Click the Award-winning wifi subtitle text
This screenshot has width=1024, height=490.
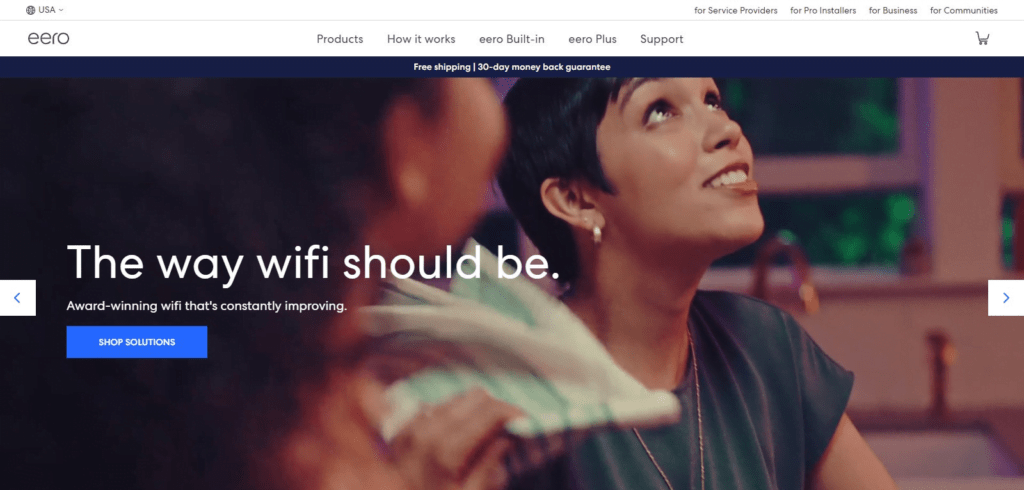coord(206,305)
